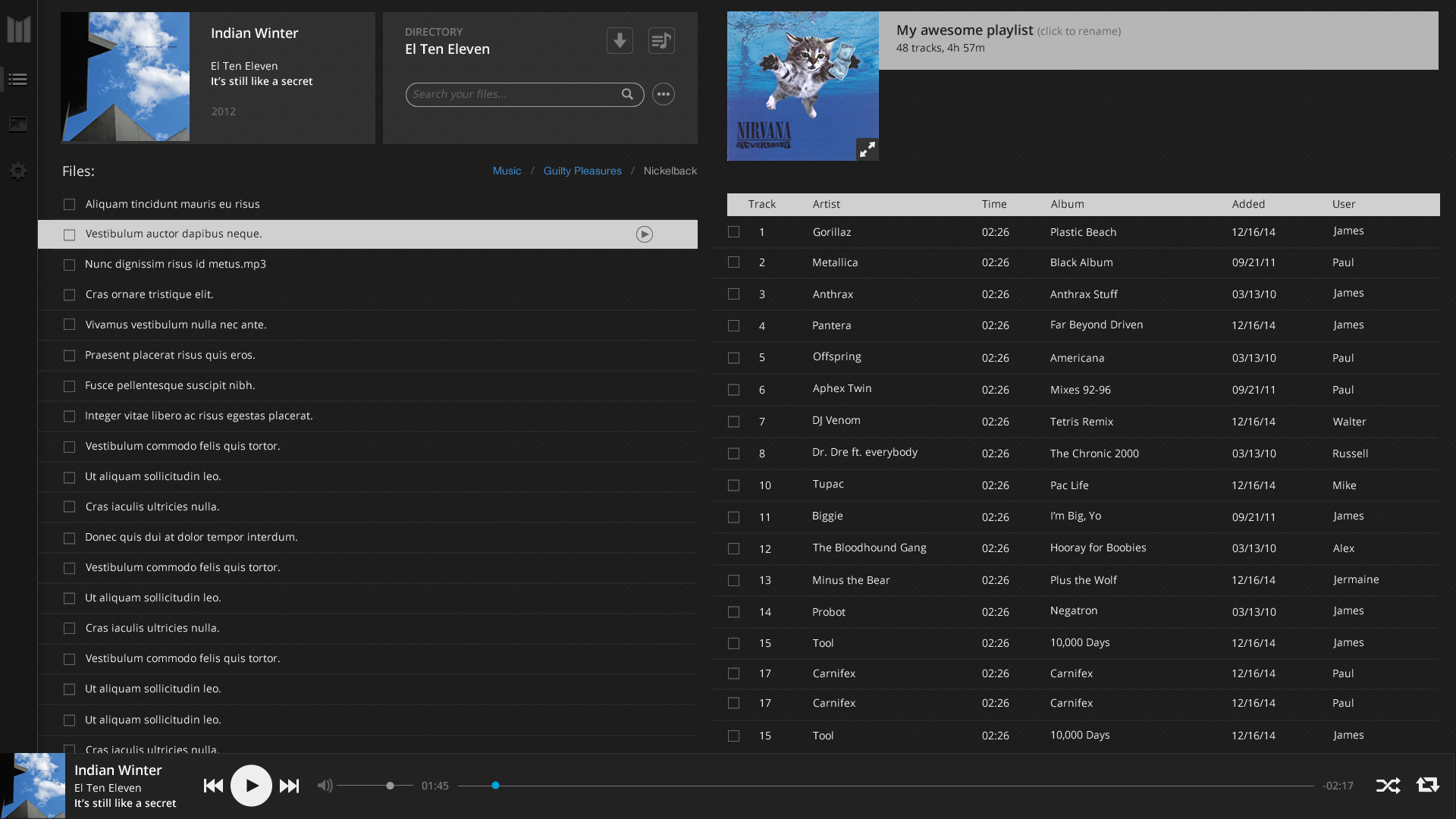1456x819 pixels.
Task: Expand the Nirvana album cover artwork
Action: (x=867, y=149)
